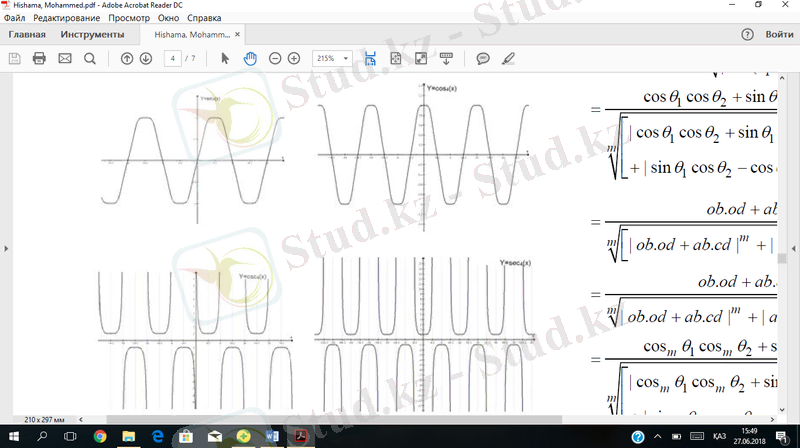
Task: Add a sticky note comment
Action: pyautogui.click(x=483, y=59)
